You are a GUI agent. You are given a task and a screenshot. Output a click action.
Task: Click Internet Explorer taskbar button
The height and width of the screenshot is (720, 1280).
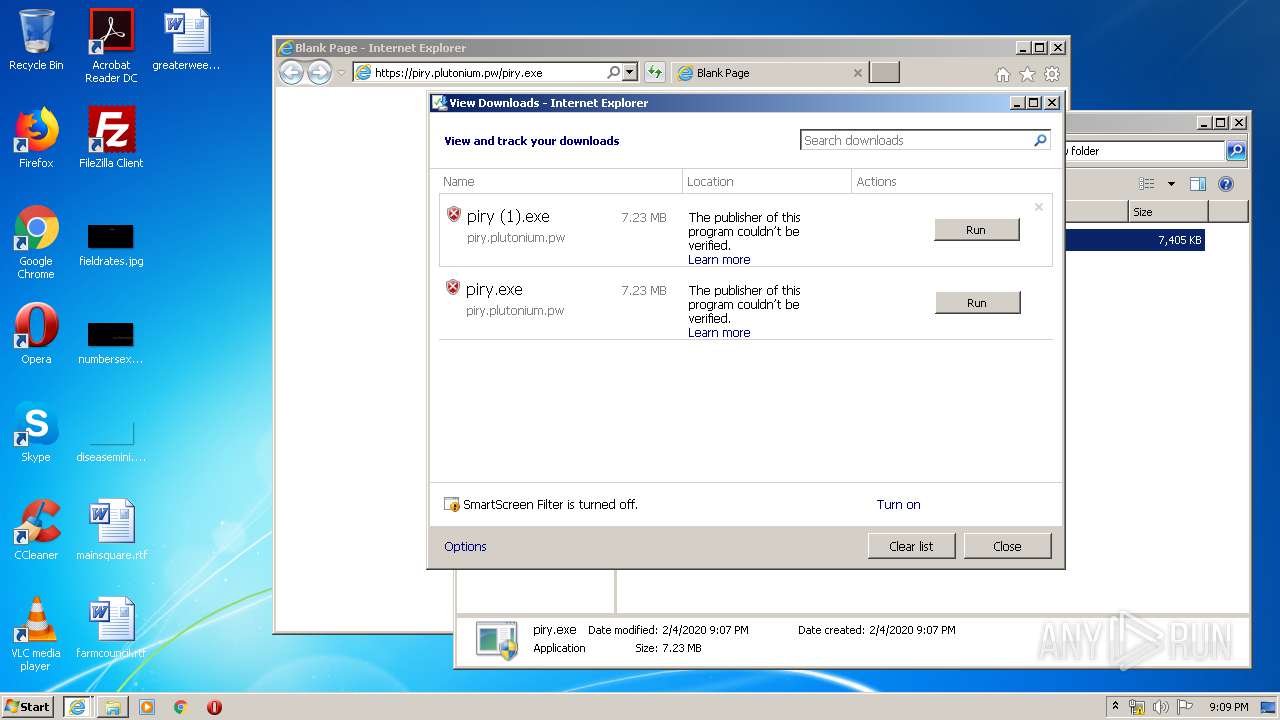(x=76, y=707)
